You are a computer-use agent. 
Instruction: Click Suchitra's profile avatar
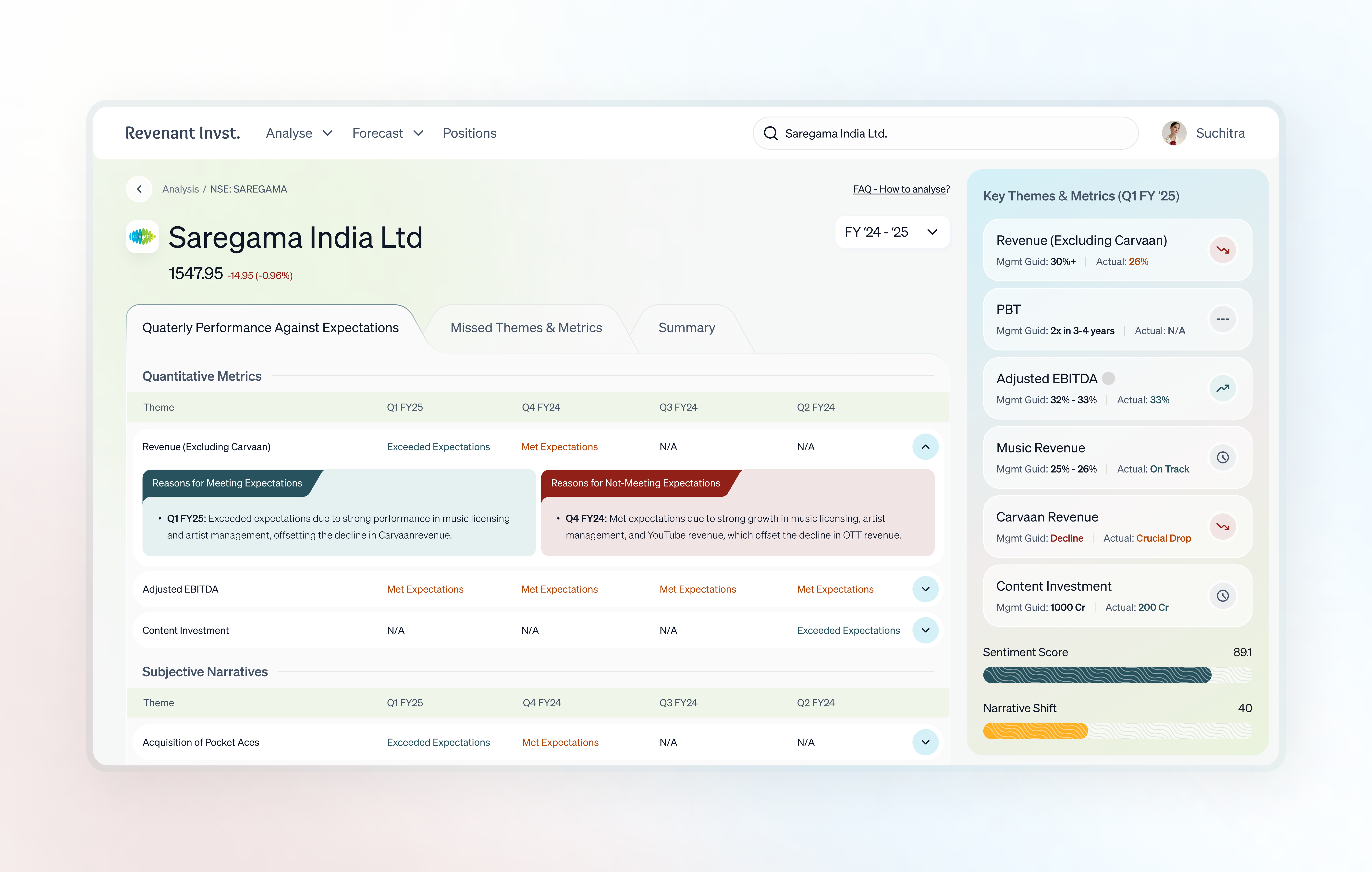1174,133
